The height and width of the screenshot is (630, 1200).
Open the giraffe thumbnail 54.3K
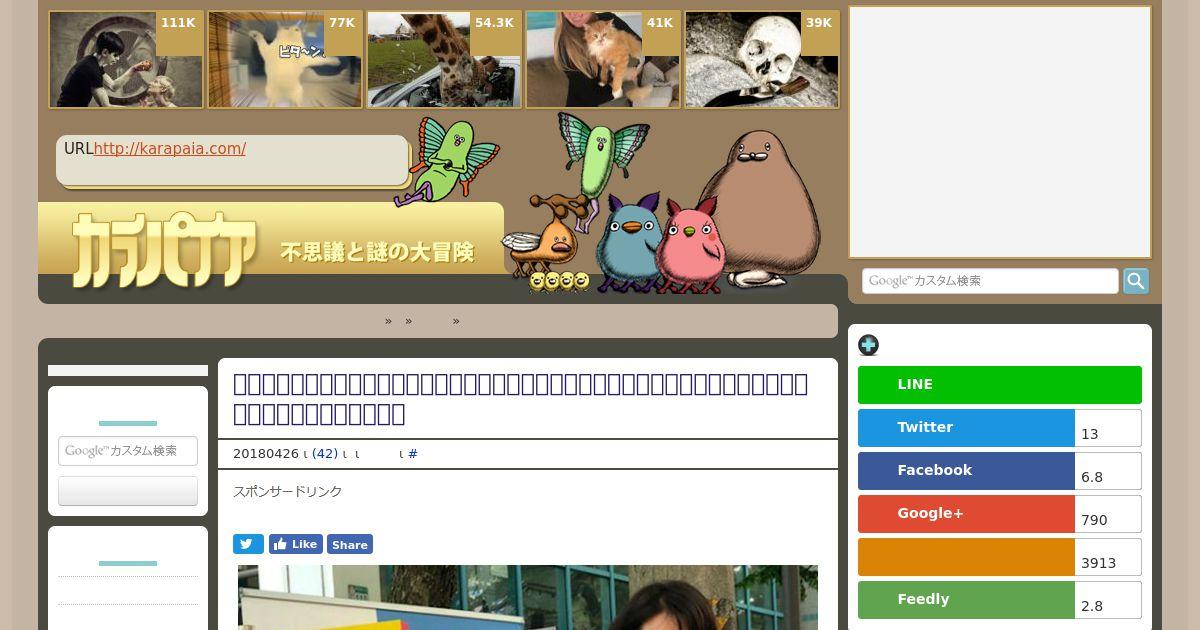pos(444,59)
